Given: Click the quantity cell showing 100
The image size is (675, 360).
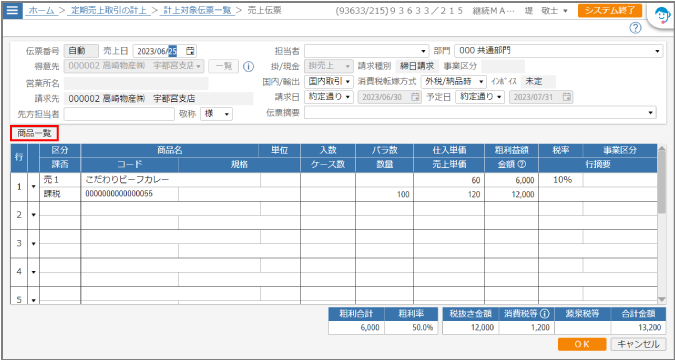Looking at the screenshot, I should [x=384, y=194].
